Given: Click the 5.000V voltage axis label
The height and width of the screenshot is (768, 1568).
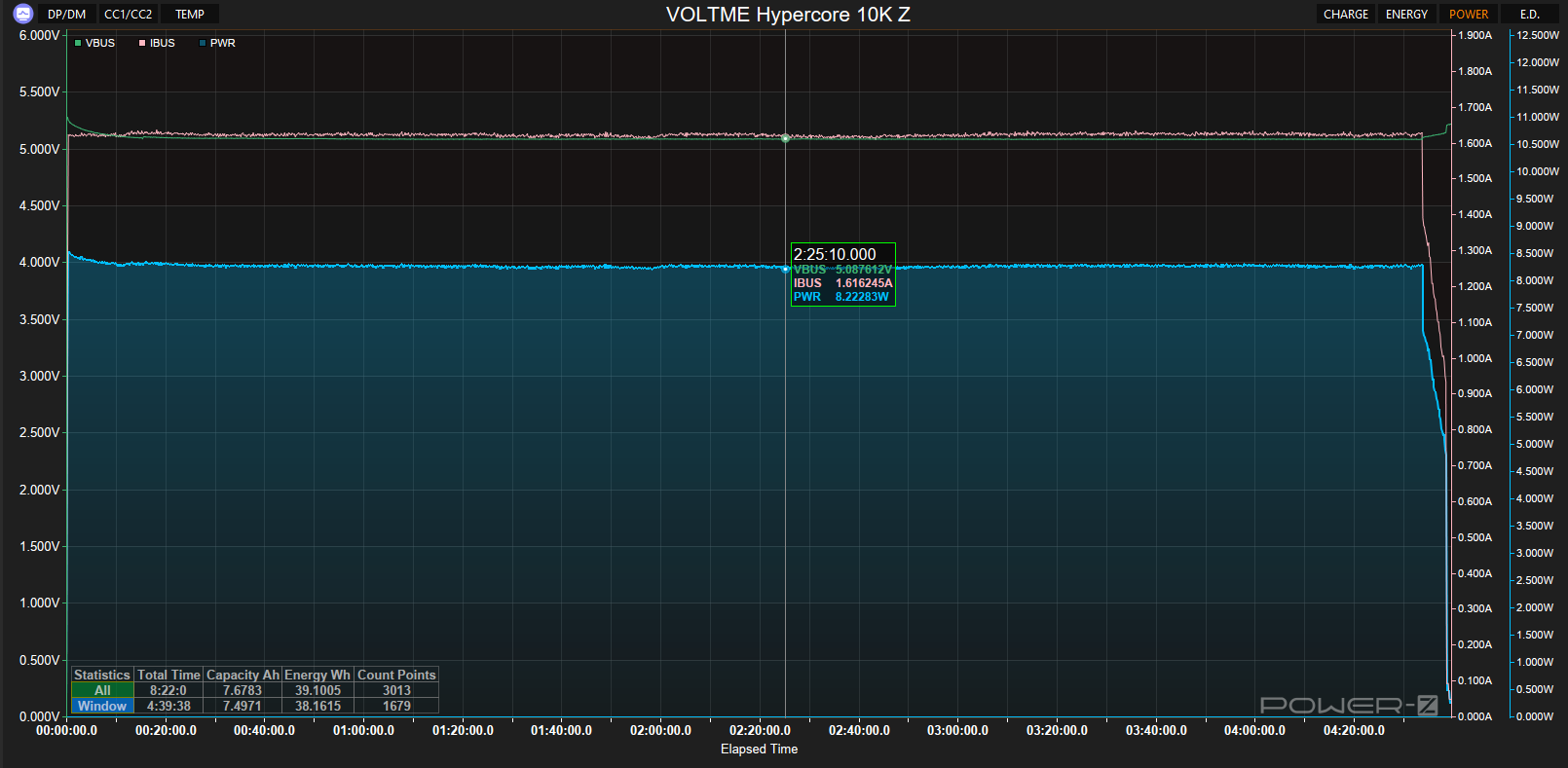Looking at the screenshot, I should tap(40, 149).
